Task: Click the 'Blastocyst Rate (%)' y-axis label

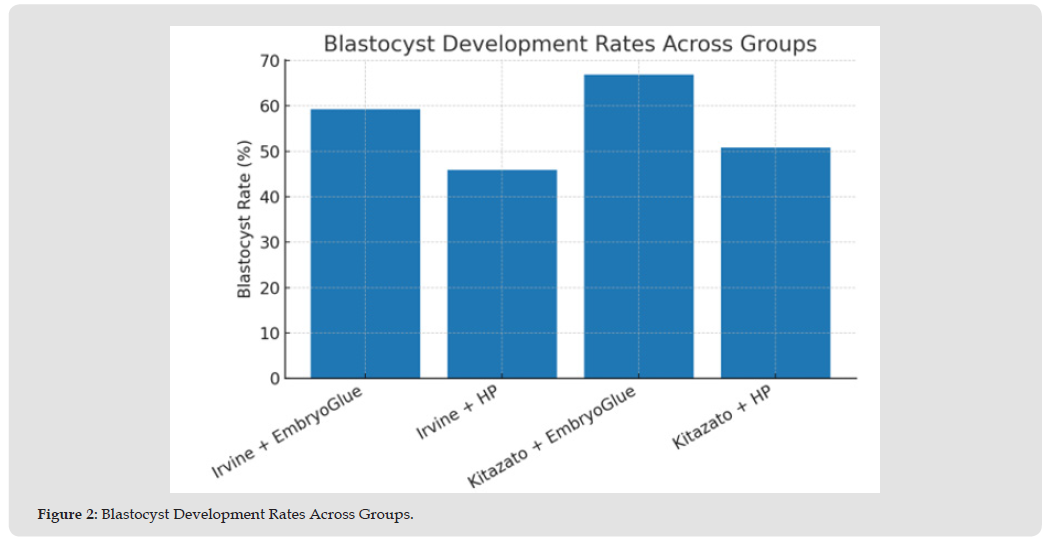Action: [x=244, y=220]
